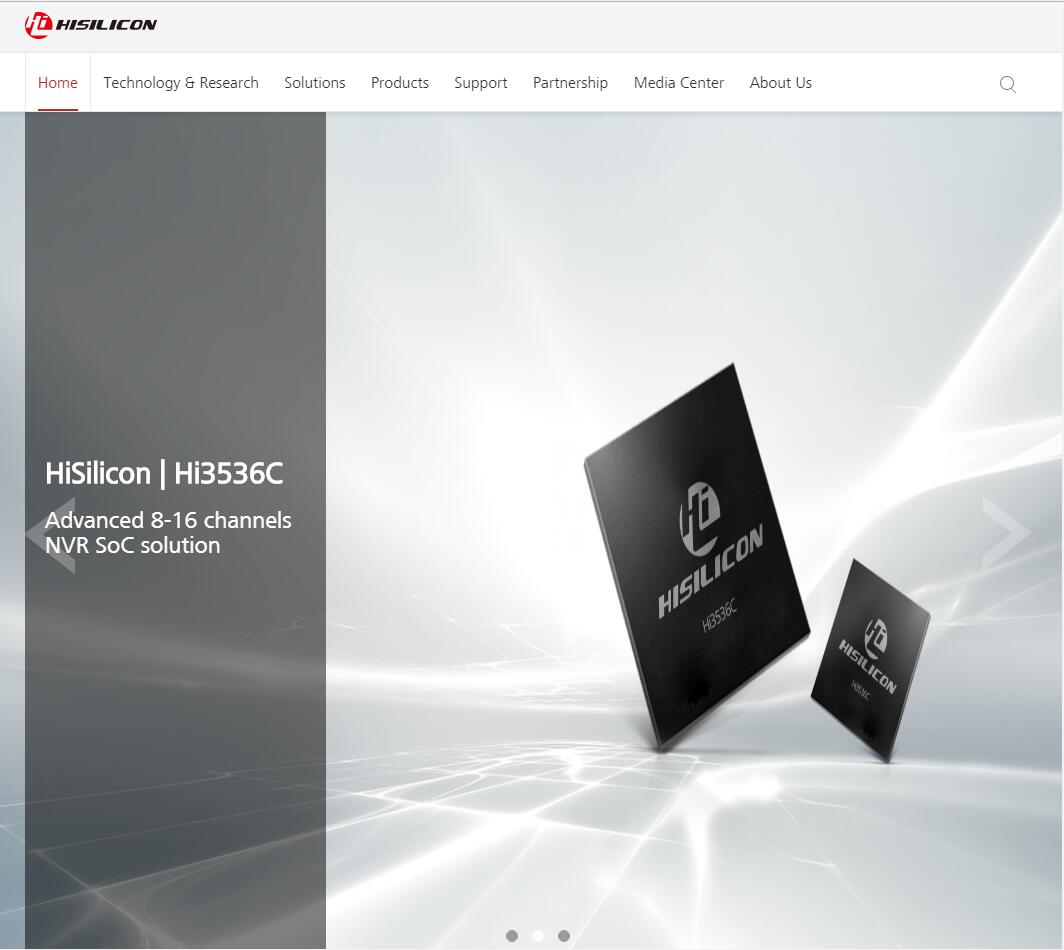This screenshot has height=950, width=1064.
Task: Open the Media Center menu
Action: point(679,83)
